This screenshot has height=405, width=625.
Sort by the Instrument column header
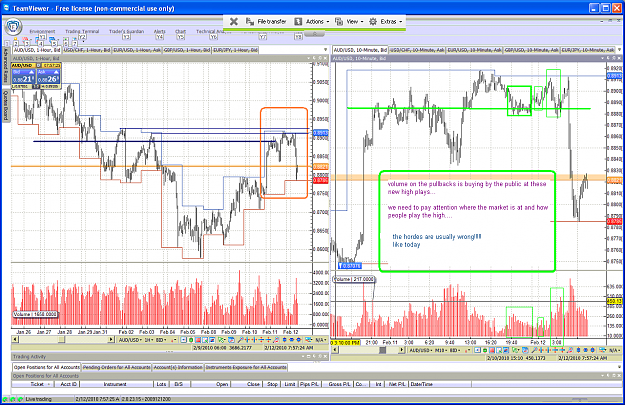[x=115, y=384]
